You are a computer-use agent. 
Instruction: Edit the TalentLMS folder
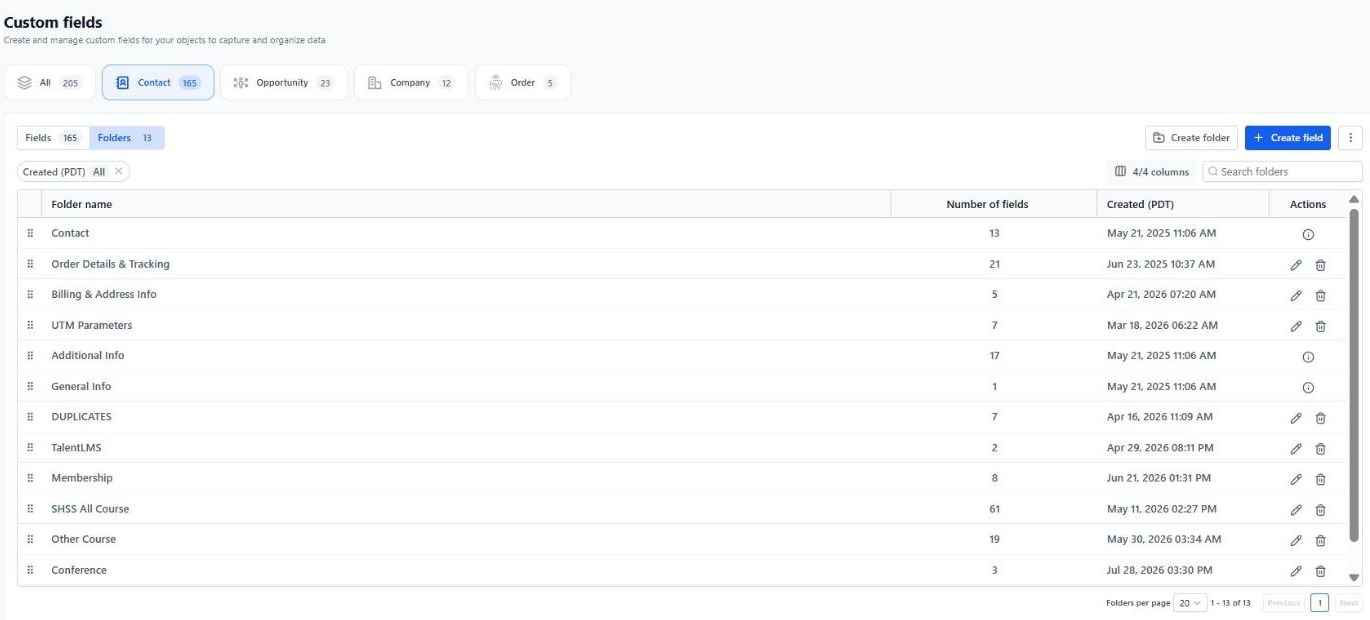(1296, 449)
